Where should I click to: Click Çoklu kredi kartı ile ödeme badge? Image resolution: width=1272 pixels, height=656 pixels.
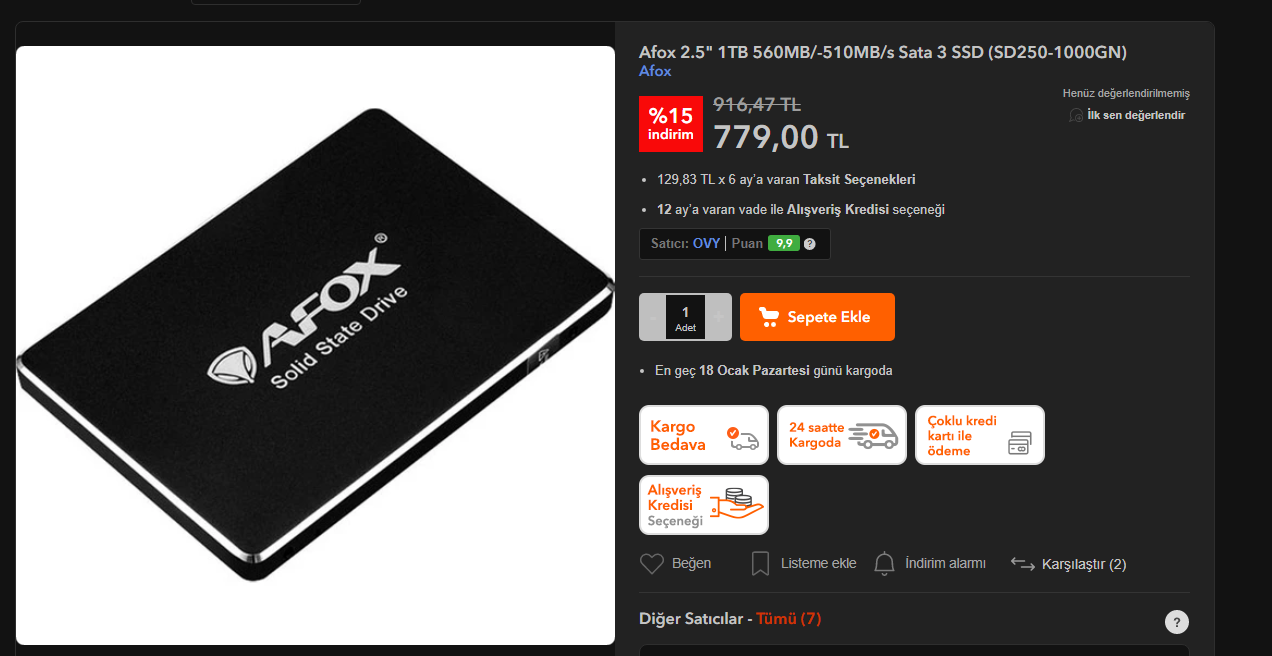tap(980, 435)
